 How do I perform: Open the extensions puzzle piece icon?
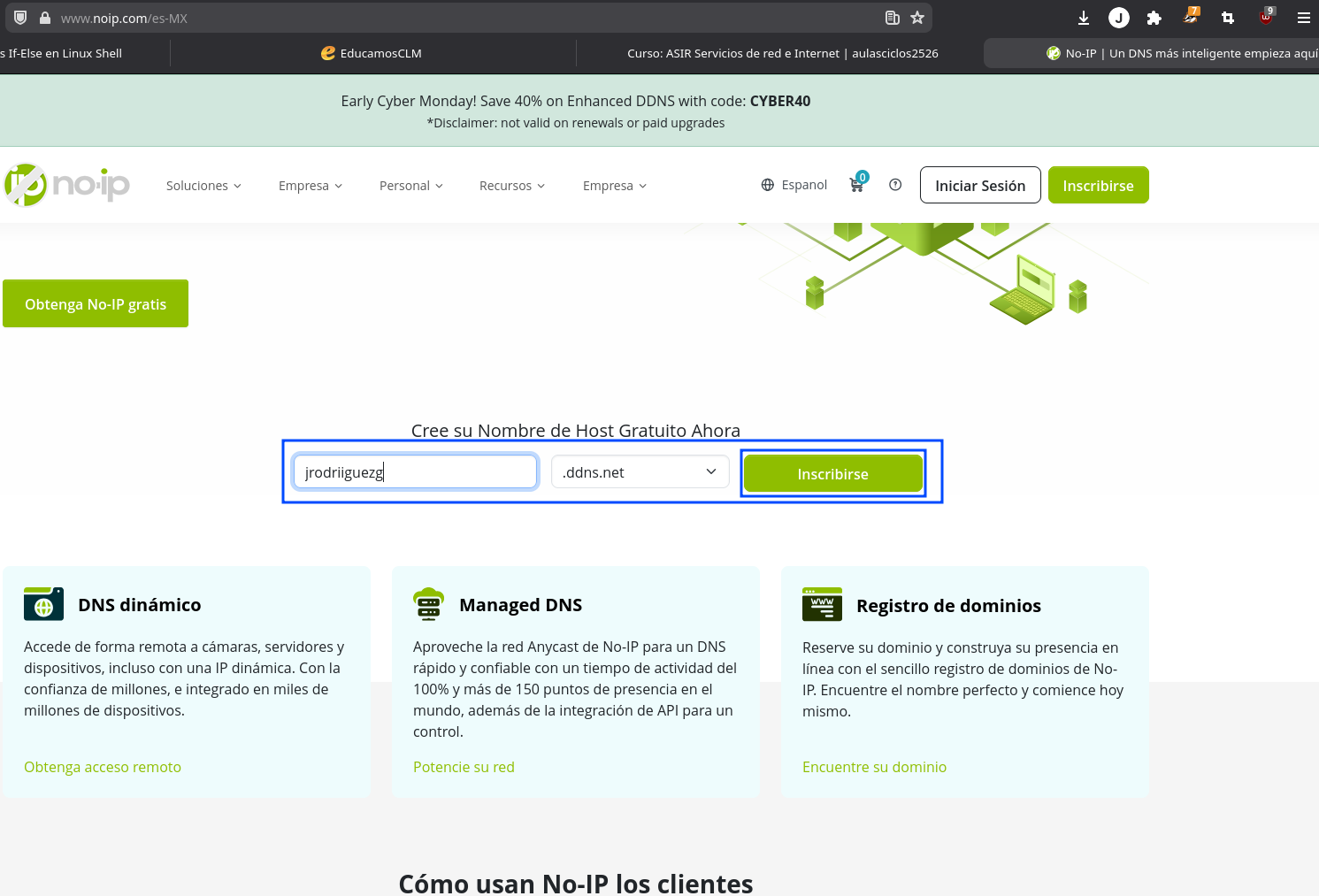(1154, 18)
